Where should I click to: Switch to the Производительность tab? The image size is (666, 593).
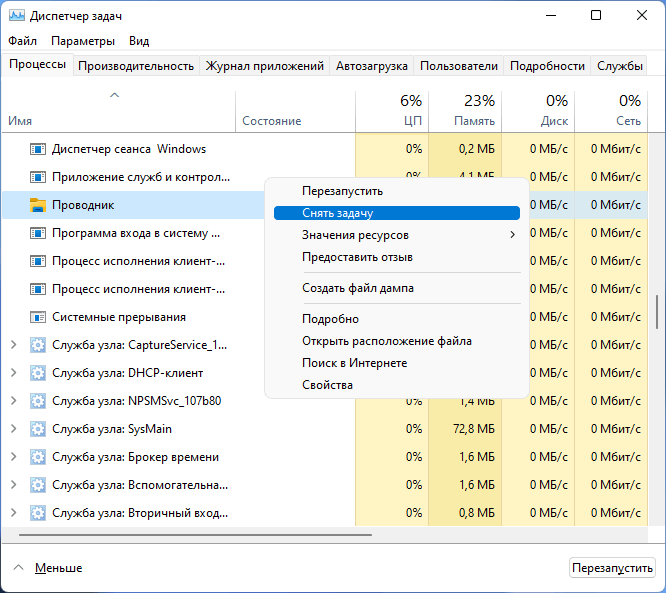pos(136,66)
